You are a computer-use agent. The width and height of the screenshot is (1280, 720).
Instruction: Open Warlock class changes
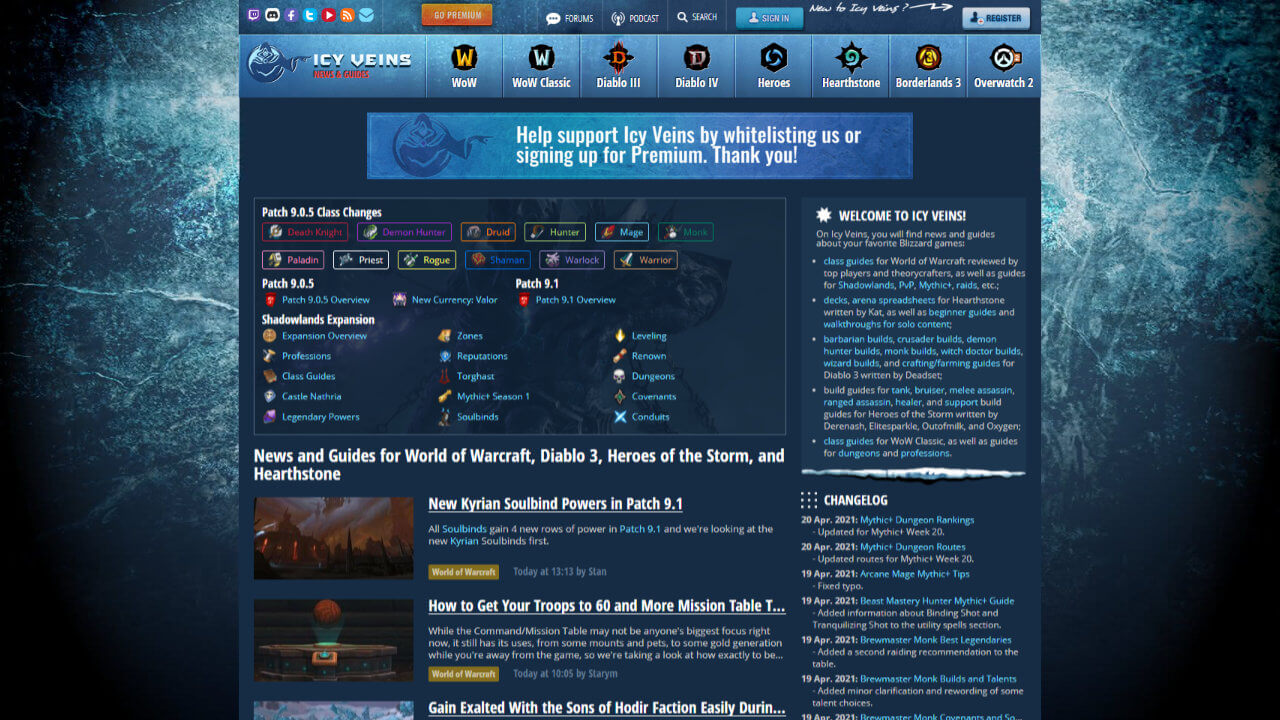(572, 260)
